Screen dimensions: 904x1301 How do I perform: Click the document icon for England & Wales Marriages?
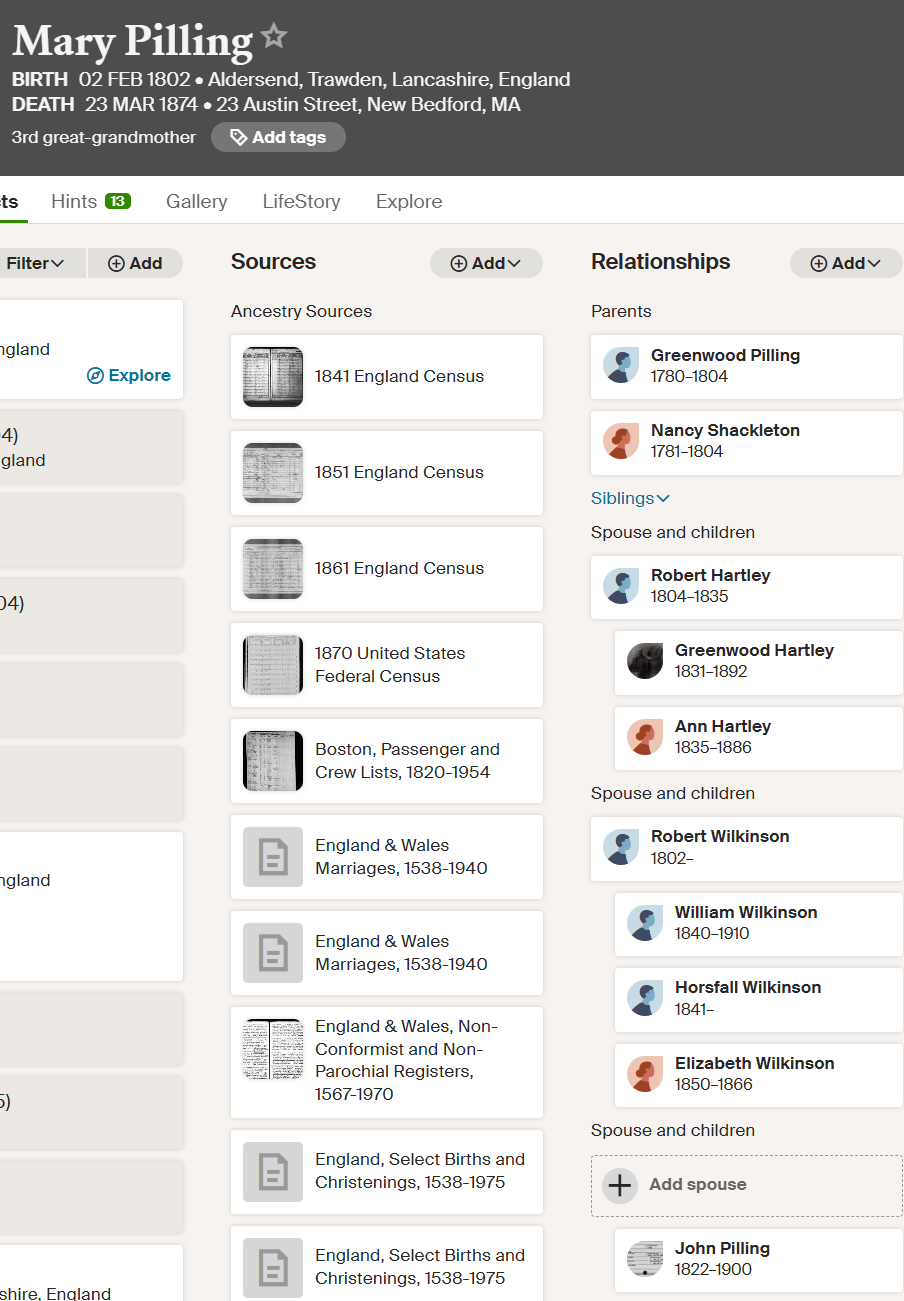pyautogui.click(x=273, y=857)
